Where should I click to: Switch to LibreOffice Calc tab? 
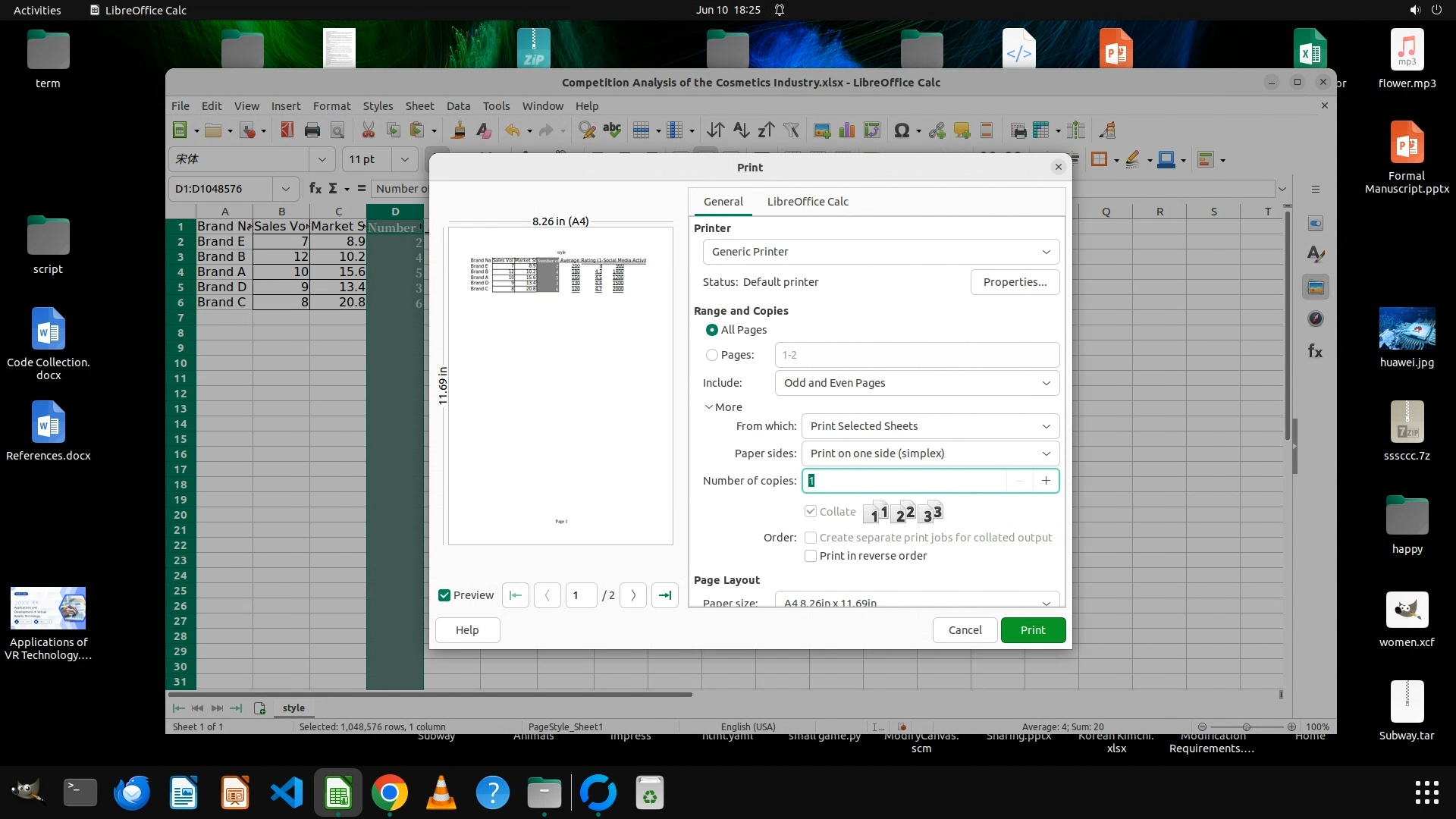(x=807, y=202)
